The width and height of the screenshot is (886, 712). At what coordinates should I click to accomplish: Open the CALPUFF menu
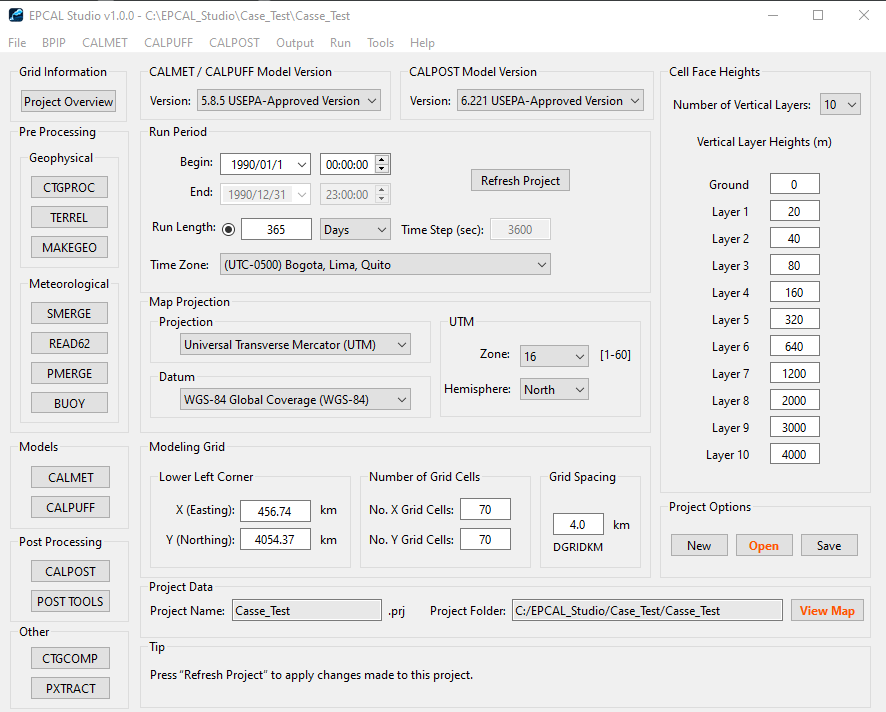coord(168,43)
